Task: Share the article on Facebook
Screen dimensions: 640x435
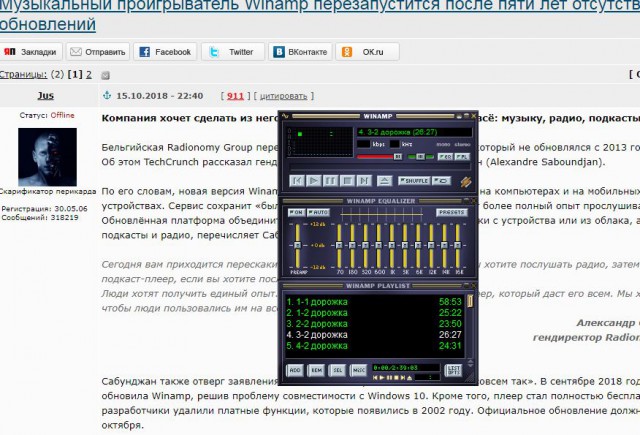Action: [x=165, y=52]
